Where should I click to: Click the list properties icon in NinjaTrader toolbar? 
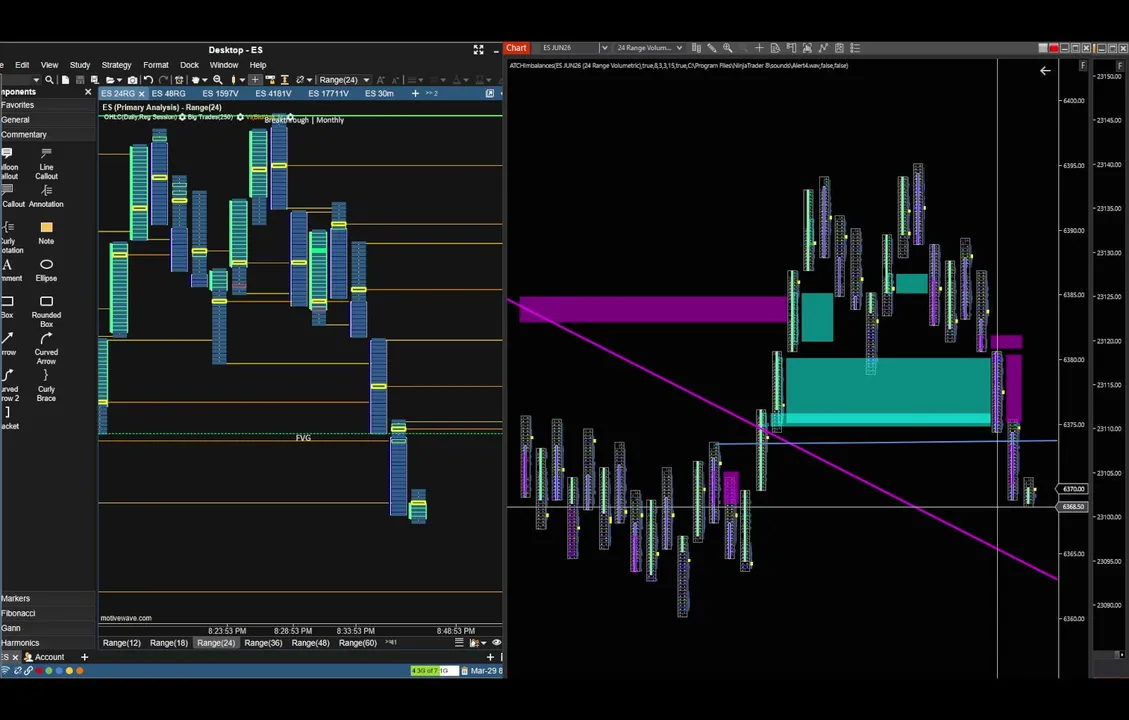[855, 48]
